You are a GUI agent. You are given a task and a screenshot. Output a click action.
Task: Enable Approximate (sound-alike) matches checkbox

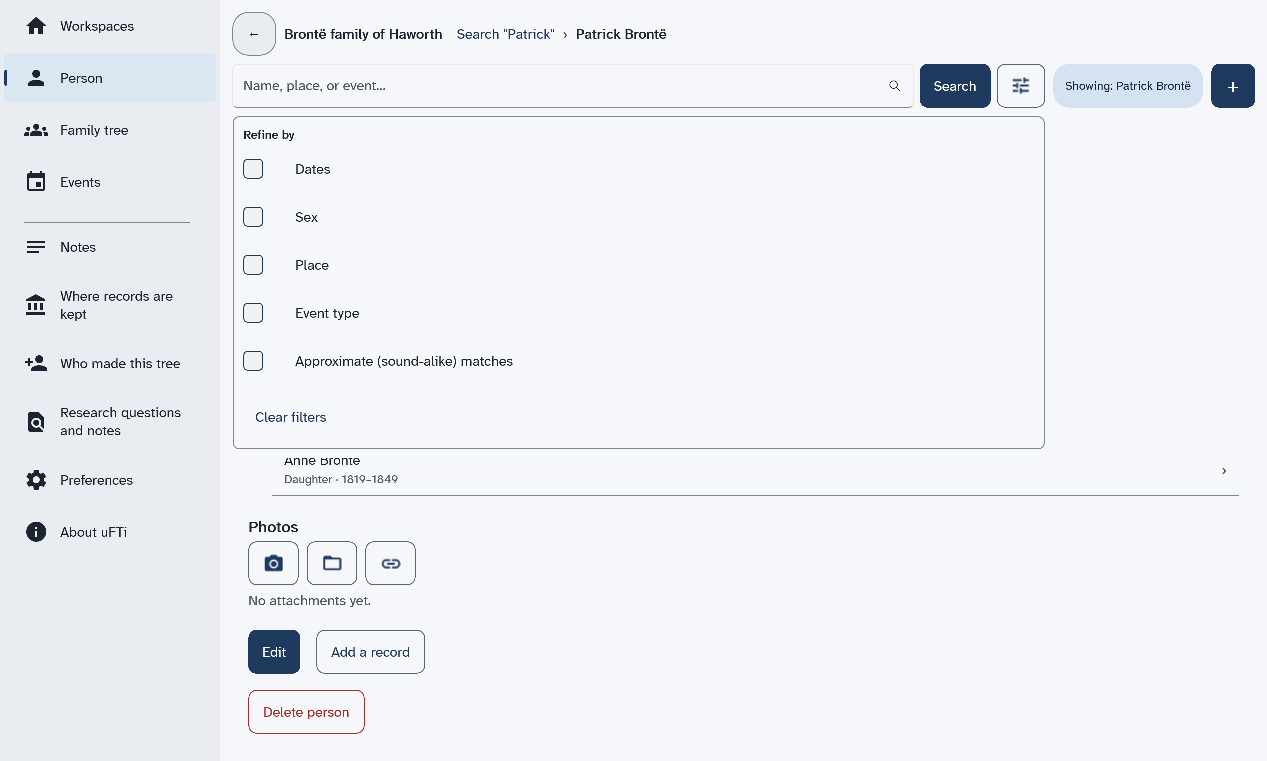tap(253, 361)
